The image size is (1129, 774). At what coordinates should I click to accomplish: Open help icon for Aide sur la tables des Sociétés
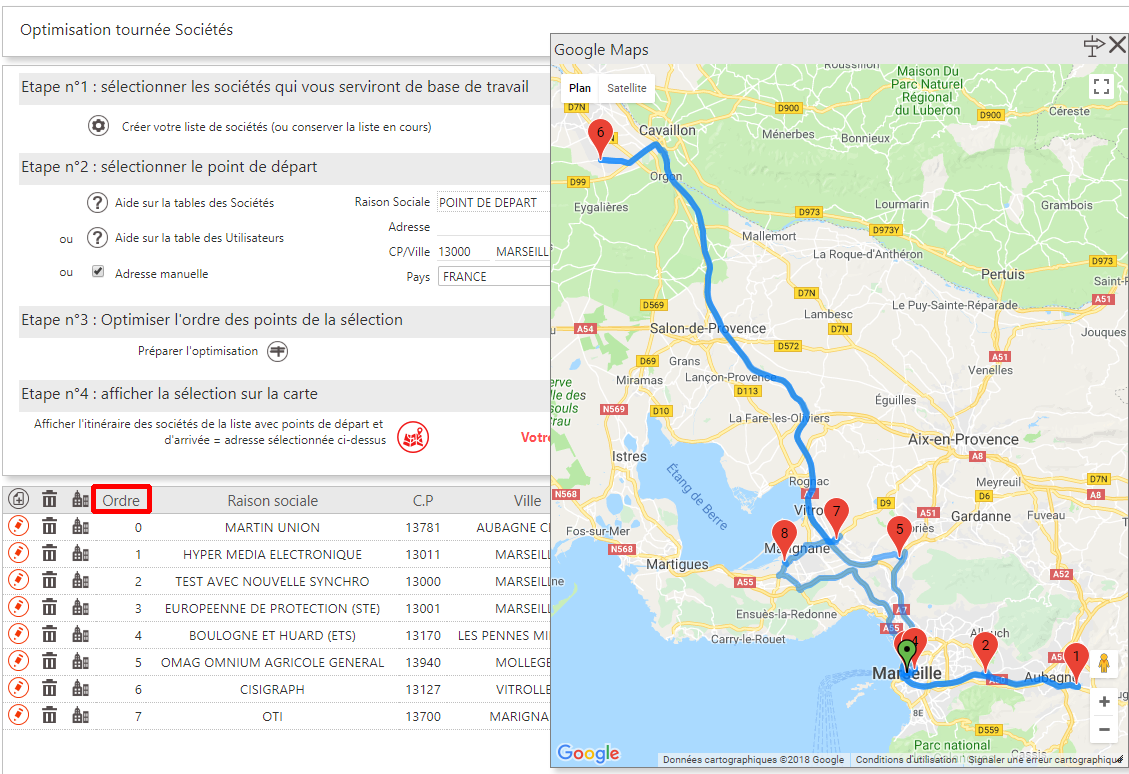pyautogui.click(x=97, y=202)
